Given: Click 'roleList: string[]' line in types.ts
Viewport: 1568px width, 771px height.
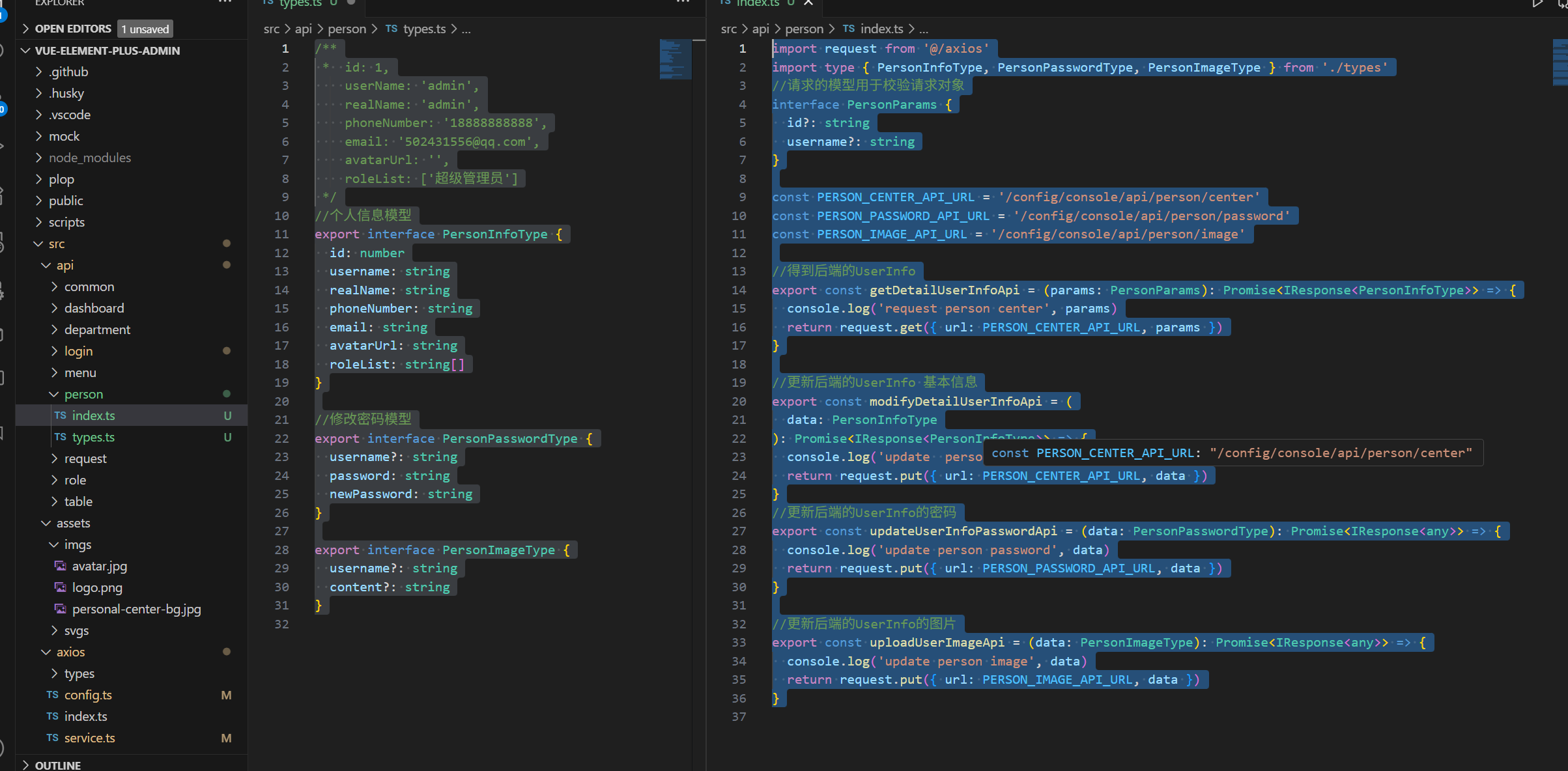Looking at the screenshot, I should (x=397, y=364).
